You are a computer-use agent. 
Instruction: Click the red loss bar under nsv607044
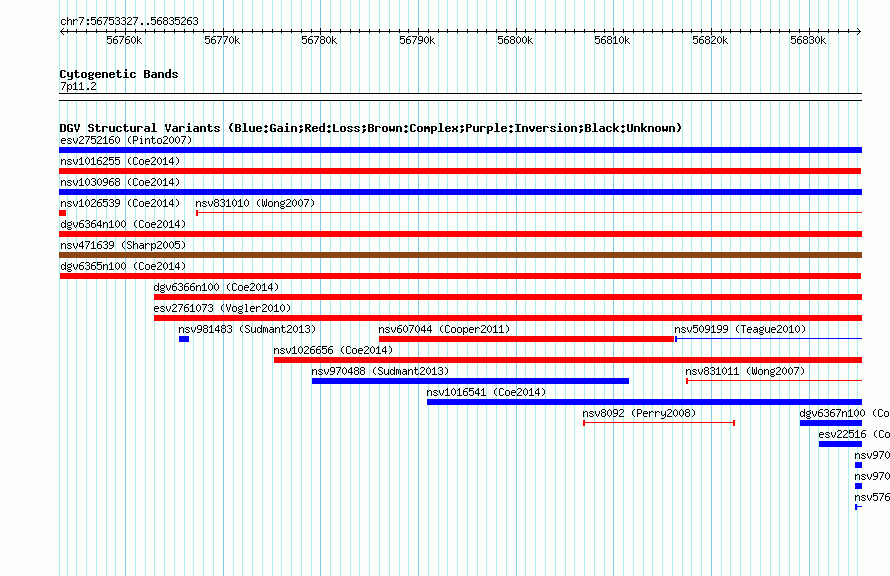point(526,339)
